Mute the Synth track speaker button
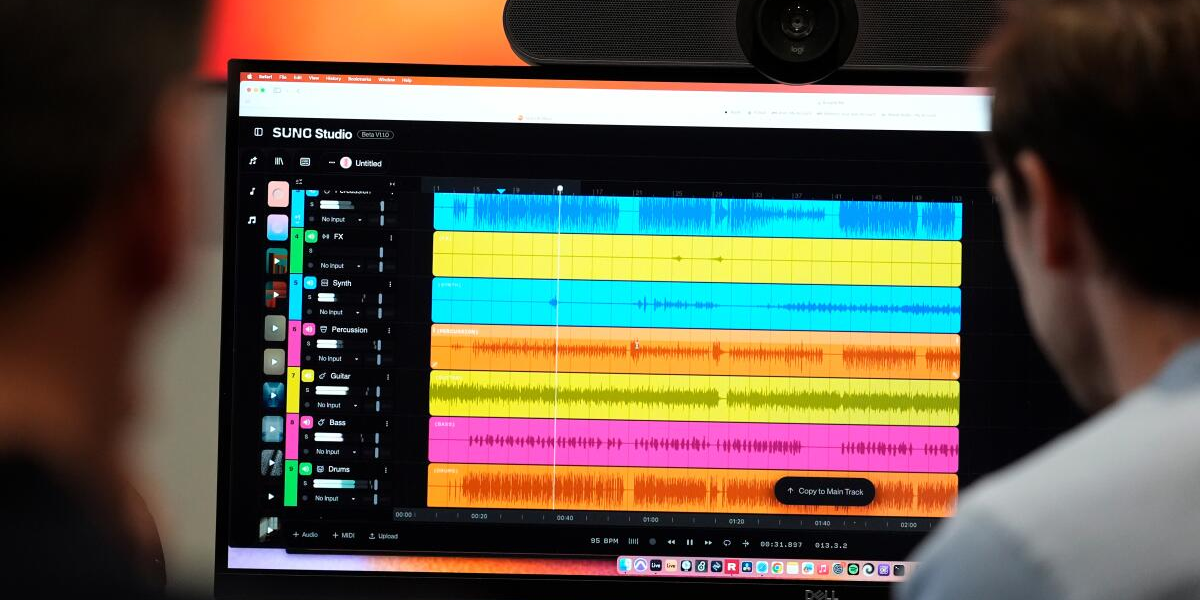The image size is (1200, 600). [310, 283]
